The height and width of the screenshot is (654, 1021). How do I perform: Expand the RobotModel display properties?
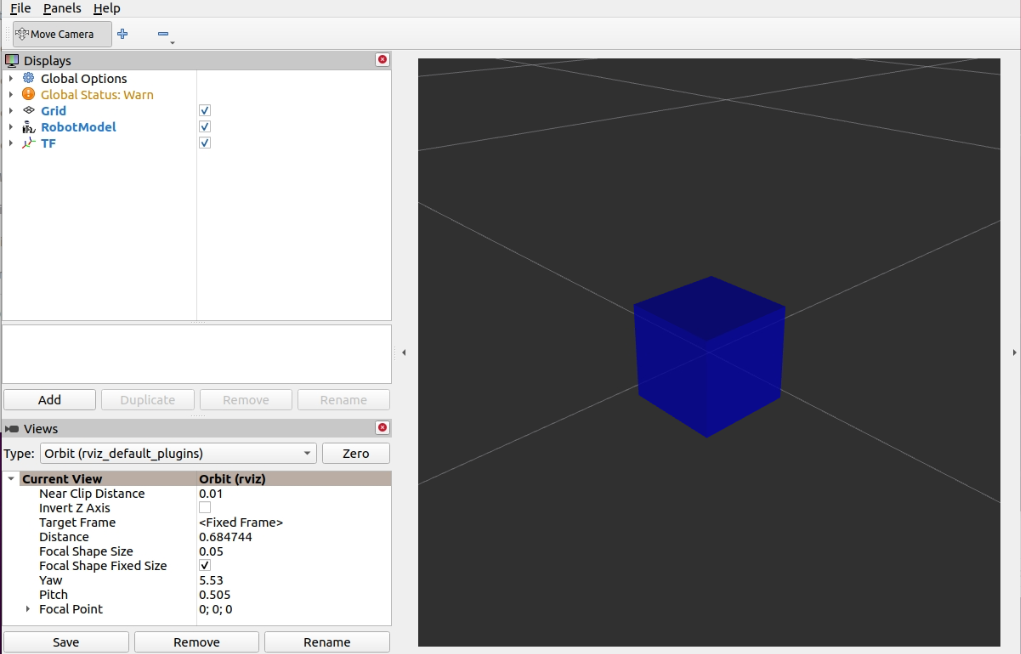click(x=10, y=127)
